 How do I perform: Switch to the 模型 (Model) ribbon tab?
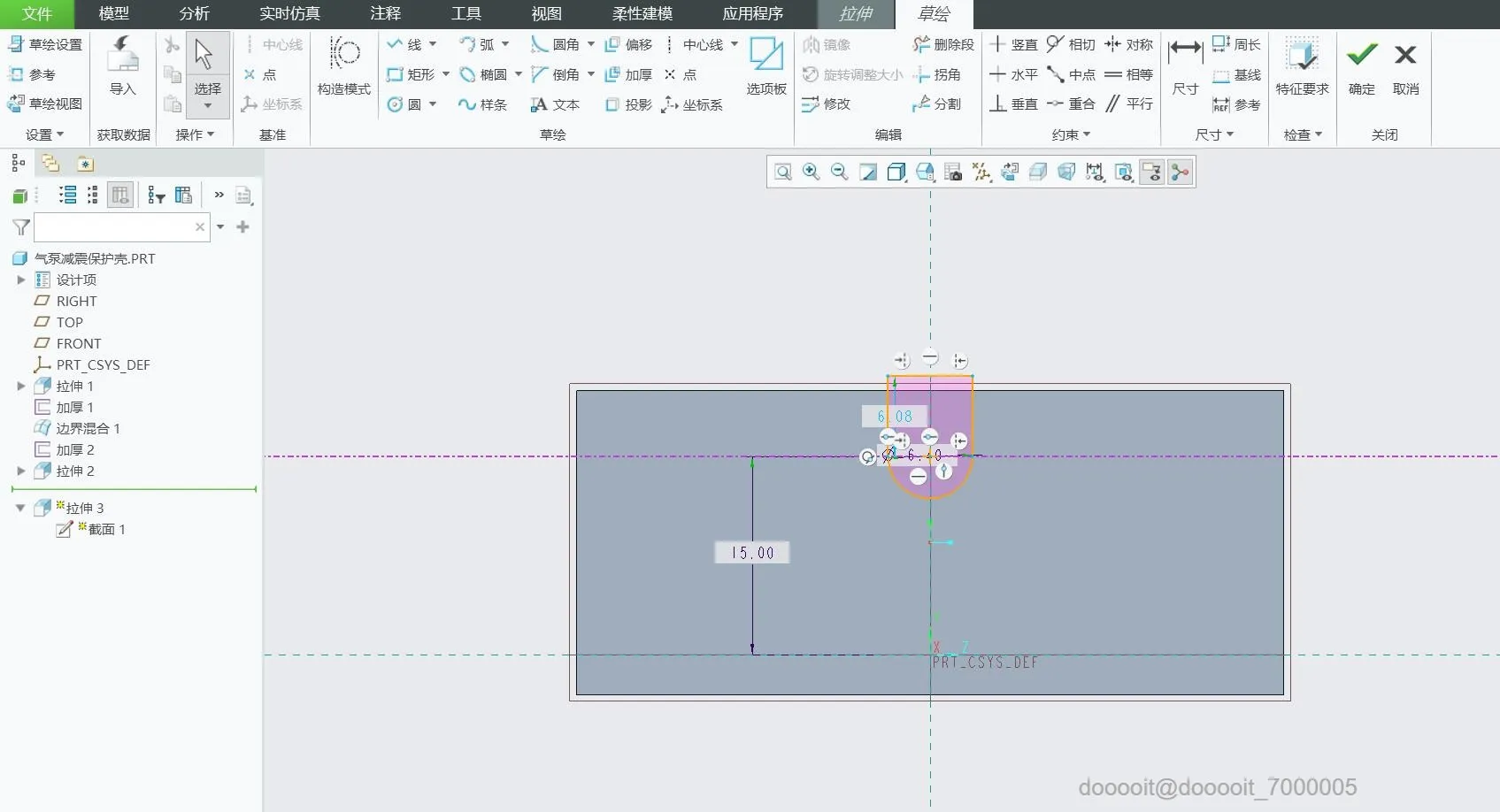tap(114, 14)
